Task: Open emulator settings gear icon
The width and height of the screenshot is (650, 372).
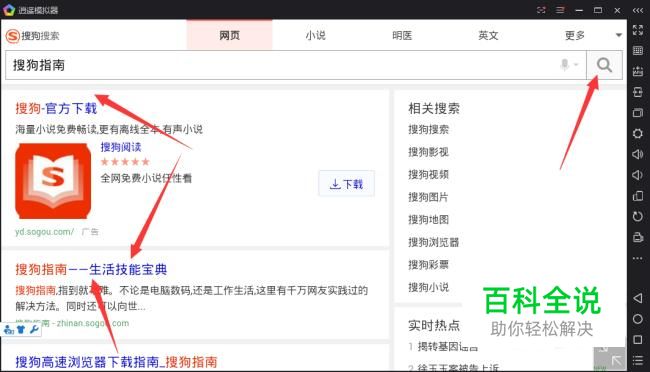Action: click(x=638, y=134)
